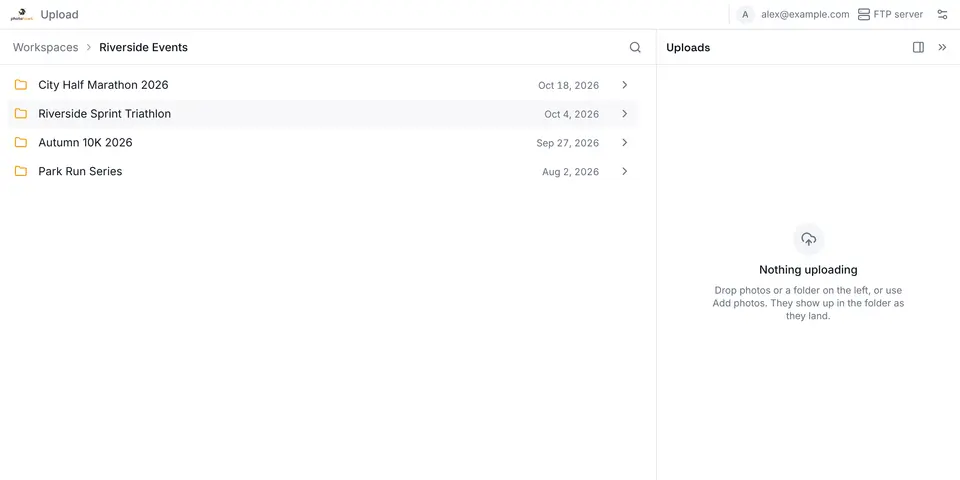Click date Oct 4, 2026
Viewport: 960px width, 480px height.
coord(571,114)
